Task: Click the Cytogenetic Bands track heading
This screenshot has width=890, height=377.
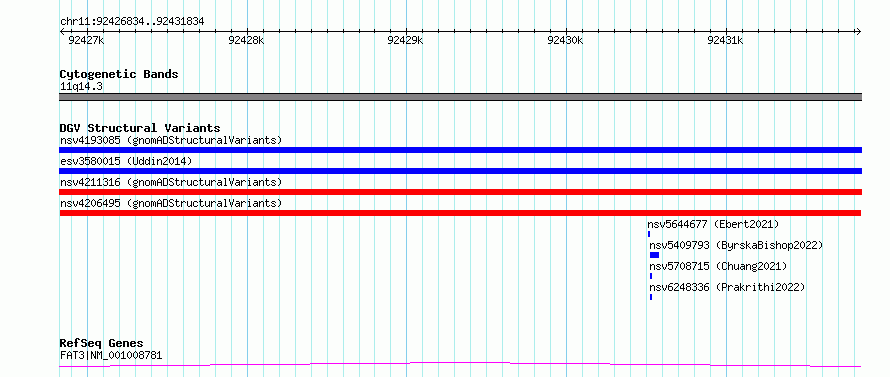Action: (x=119, y=74)
